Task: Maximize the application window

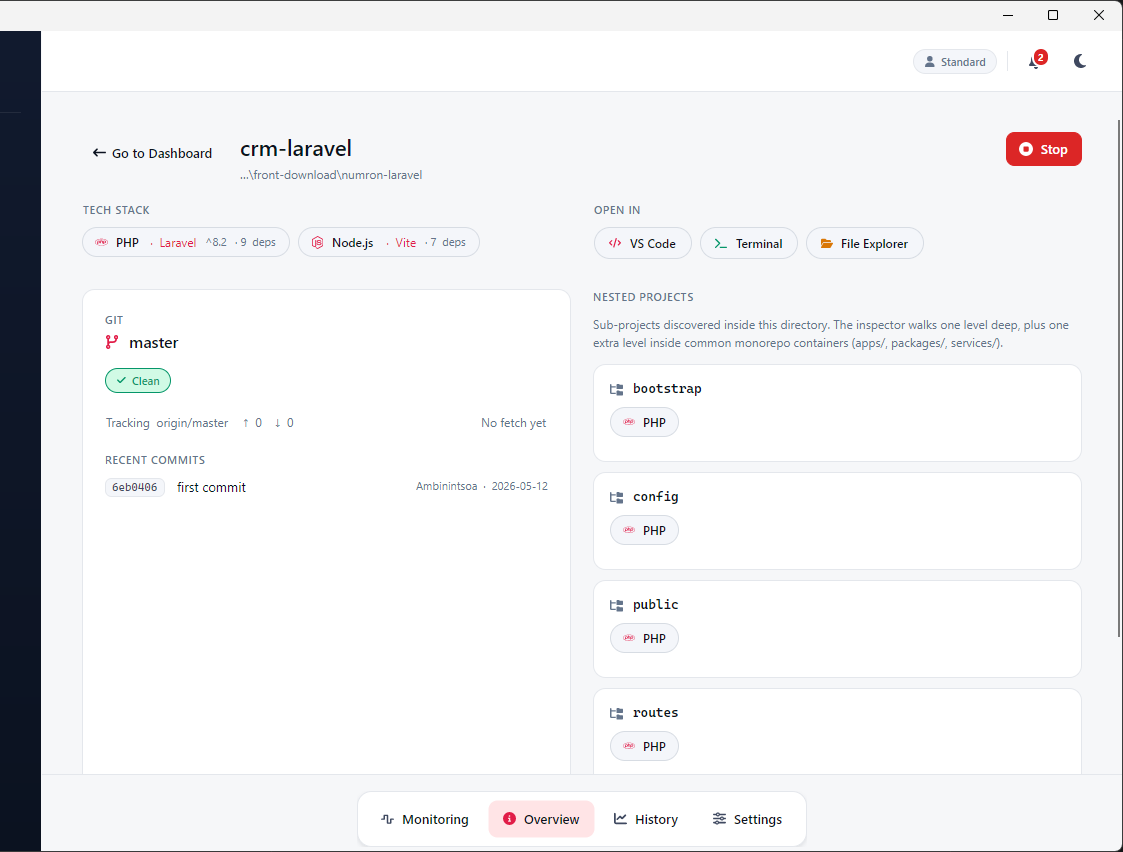Action: [x=1053, y=15]
